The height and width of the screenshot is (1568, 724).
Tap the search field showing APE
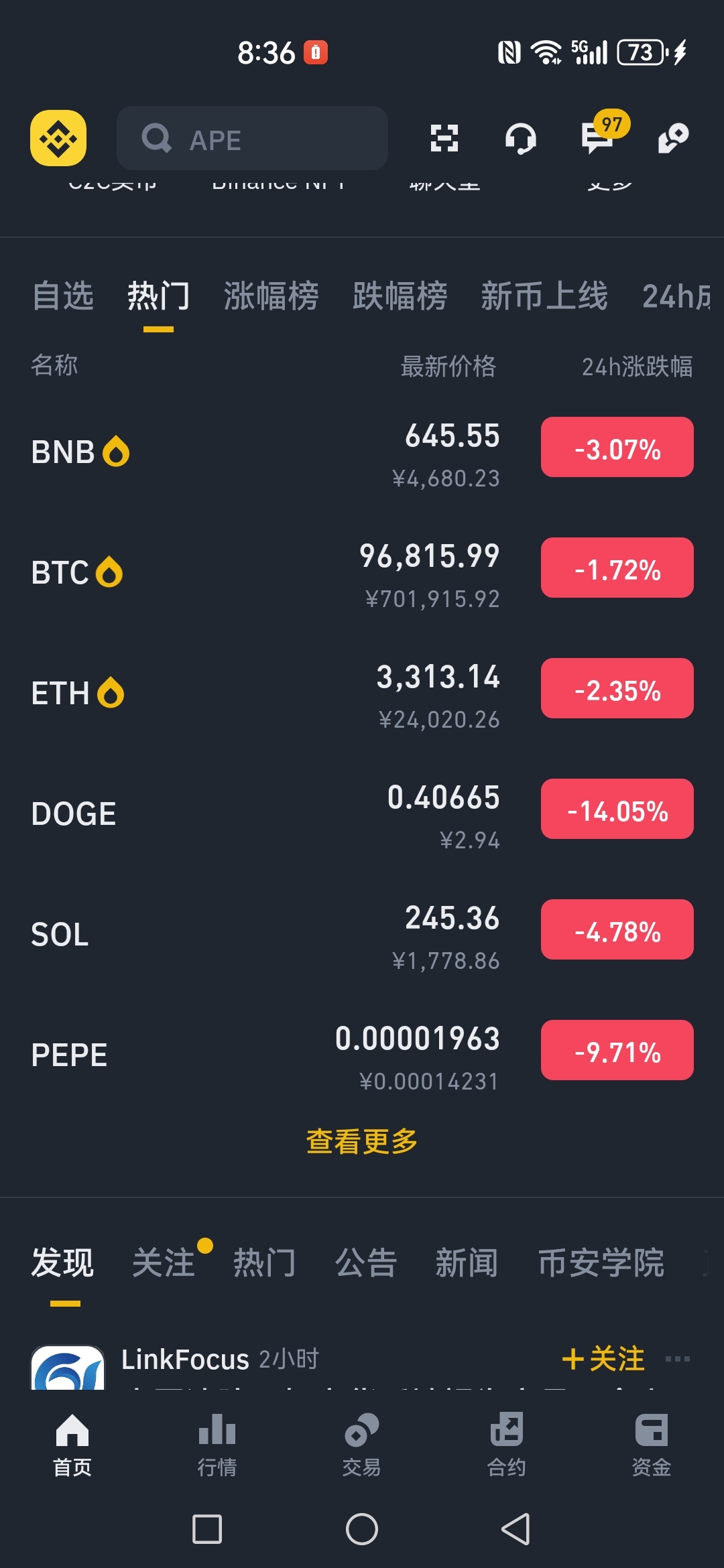pyautogui.click(x=252, y=138)
